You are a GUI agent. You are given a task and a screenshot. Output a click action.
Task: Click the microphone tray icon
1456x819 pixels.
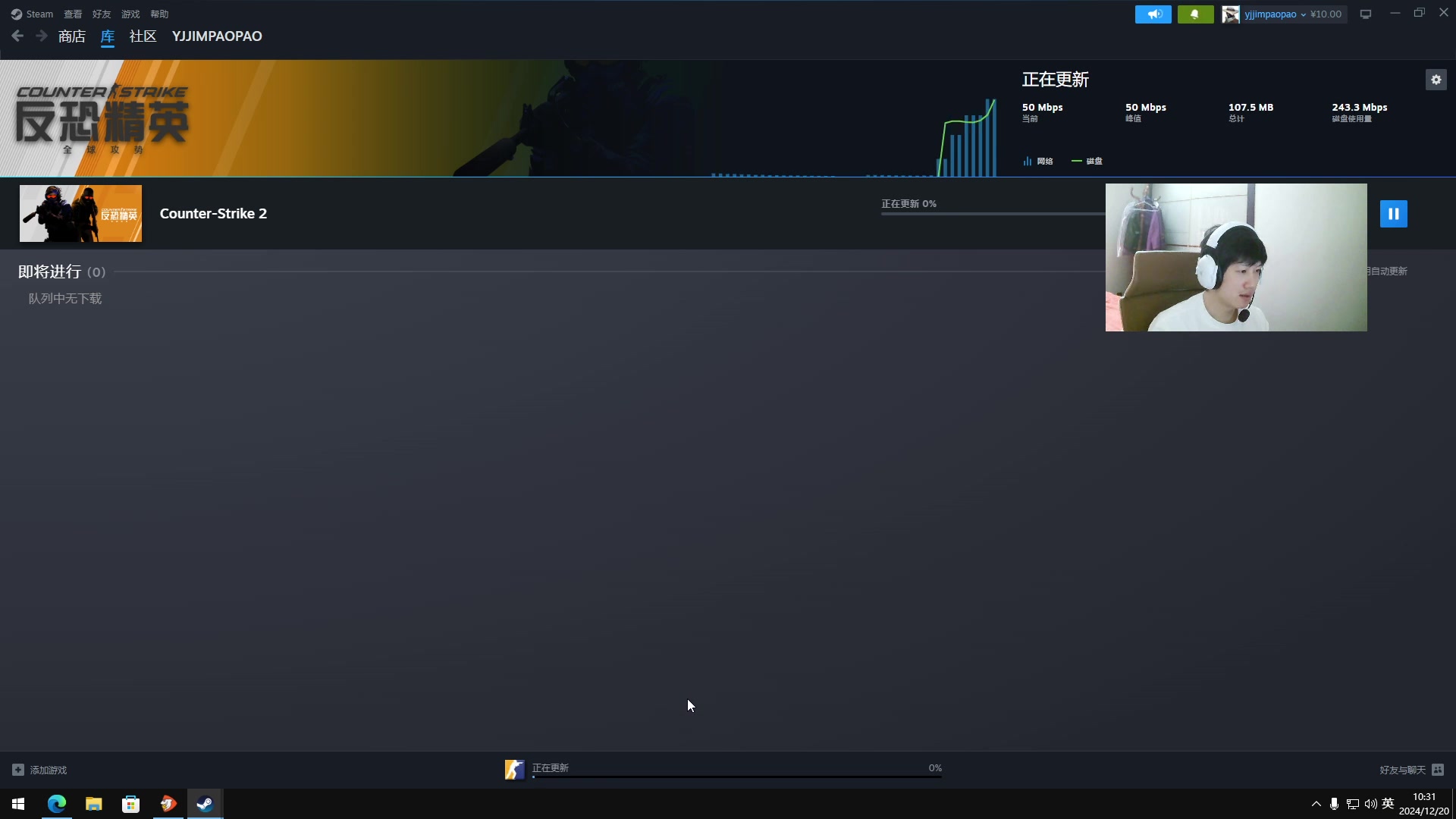[x=1334, y=804]
